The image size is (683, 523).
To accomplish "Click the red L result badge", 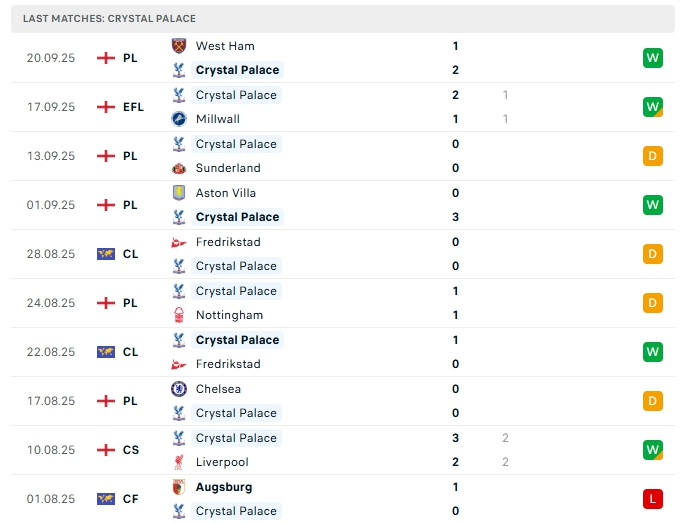I will (653, 499).
